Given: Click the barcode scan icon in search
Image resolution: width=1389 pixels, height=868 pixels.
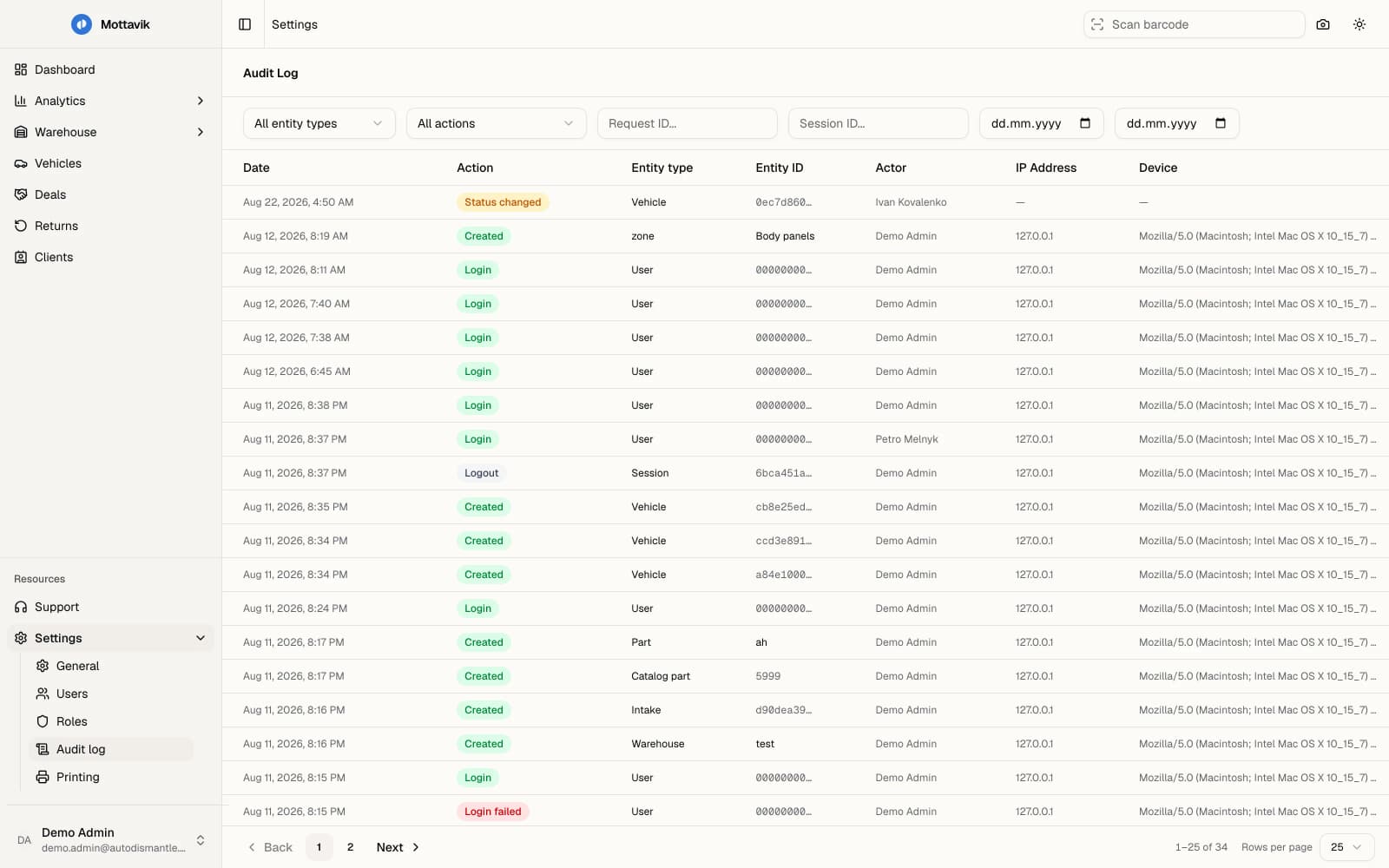Looking at the screenshot, I should tap(1097, 24).
